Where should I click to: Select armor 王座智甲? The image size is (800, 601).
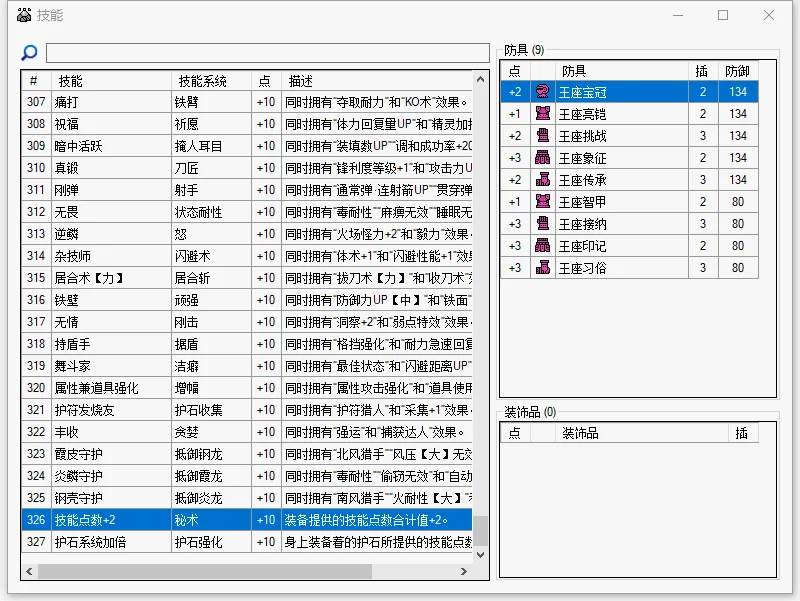tap(629, 202)
